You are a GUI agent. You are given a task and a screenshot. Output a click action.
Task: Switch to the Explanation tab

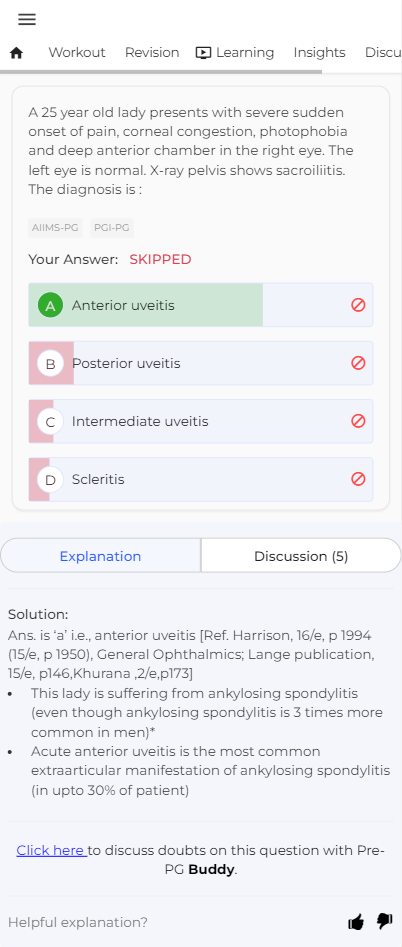click(101, 556)
